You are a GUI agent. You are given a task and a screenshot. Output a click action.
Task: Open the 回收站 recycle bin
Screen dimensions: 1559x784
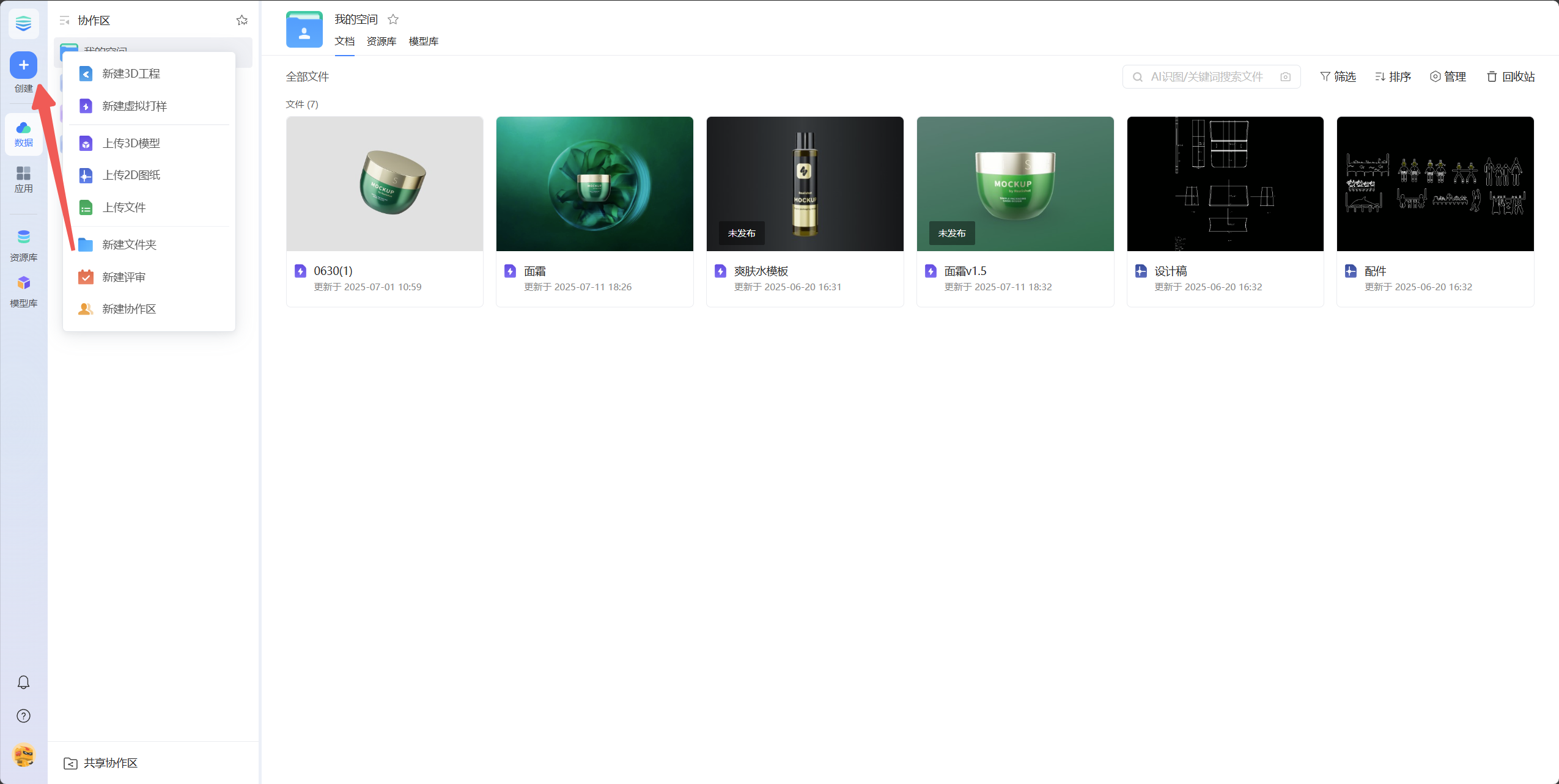point(1510,77)
